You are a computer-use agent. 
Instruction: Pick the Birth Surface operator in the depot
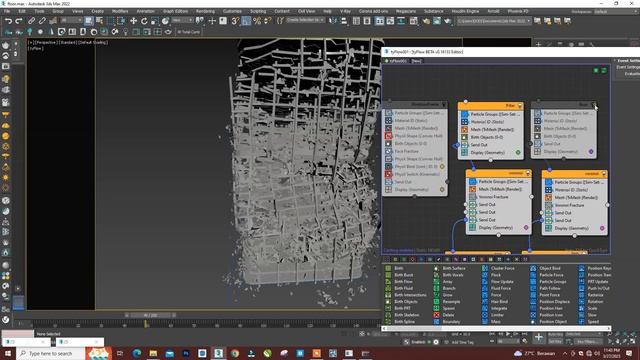[x=450, y=268]
